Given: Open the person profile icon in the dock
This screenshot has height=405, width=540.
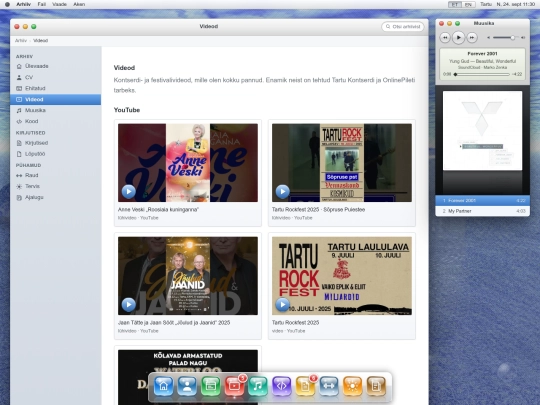Looking at the screenshot, I should point(187,386).
